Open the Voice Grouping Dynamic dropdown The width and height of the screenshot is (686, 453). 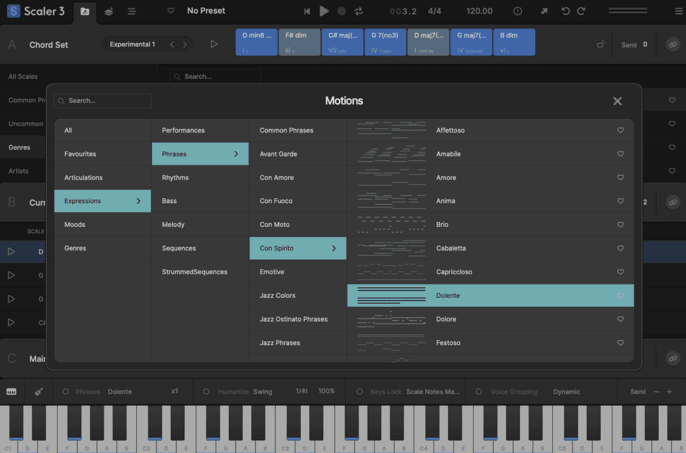[565, 391]
